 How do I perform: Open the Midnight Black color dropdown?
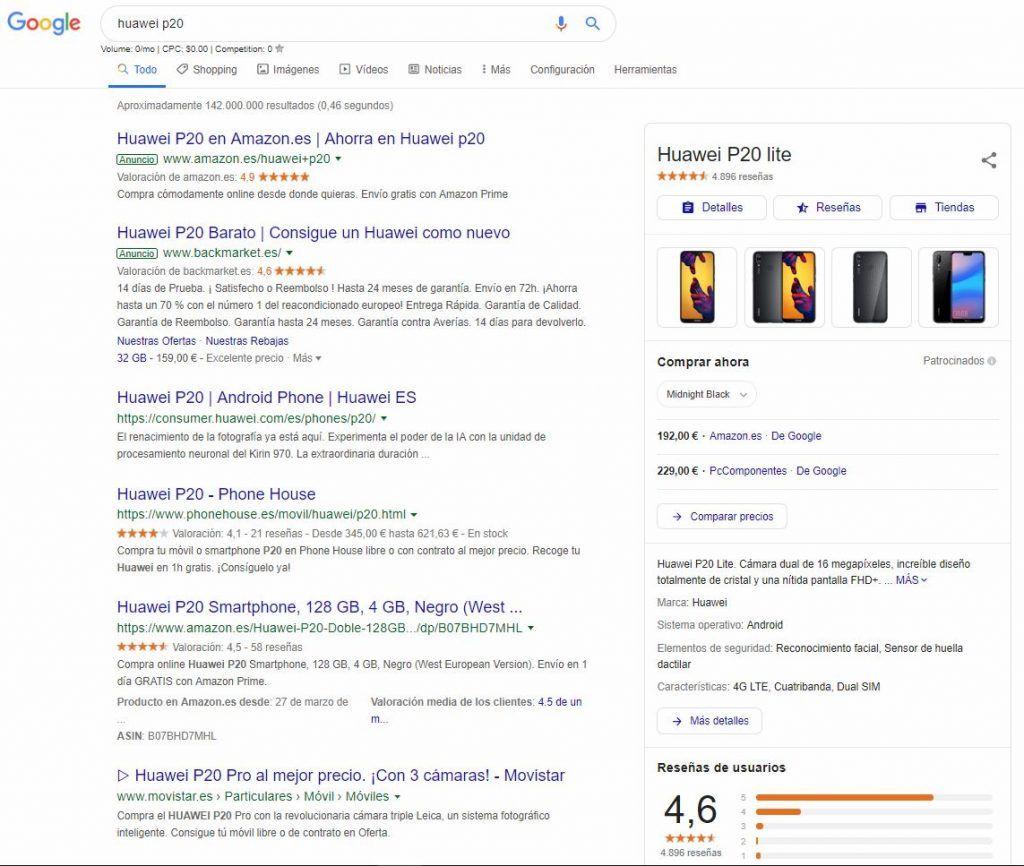707,394
